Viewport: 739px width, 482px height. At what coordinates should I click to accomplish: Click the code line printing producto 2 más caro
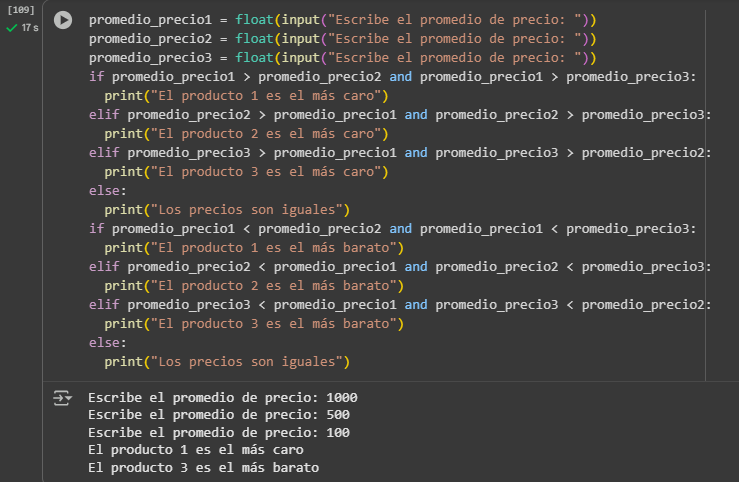245,134
